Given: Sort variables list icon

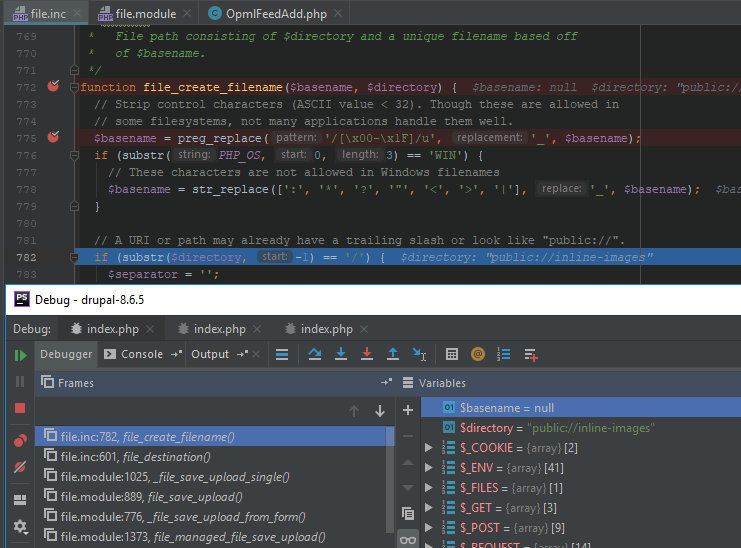Looking at the screenshot, I should point(504,354).
